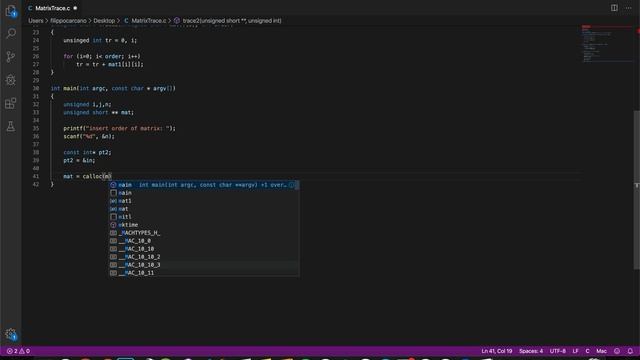
Task: Click the Read More info icon on main suggestion
Action: 291,185
